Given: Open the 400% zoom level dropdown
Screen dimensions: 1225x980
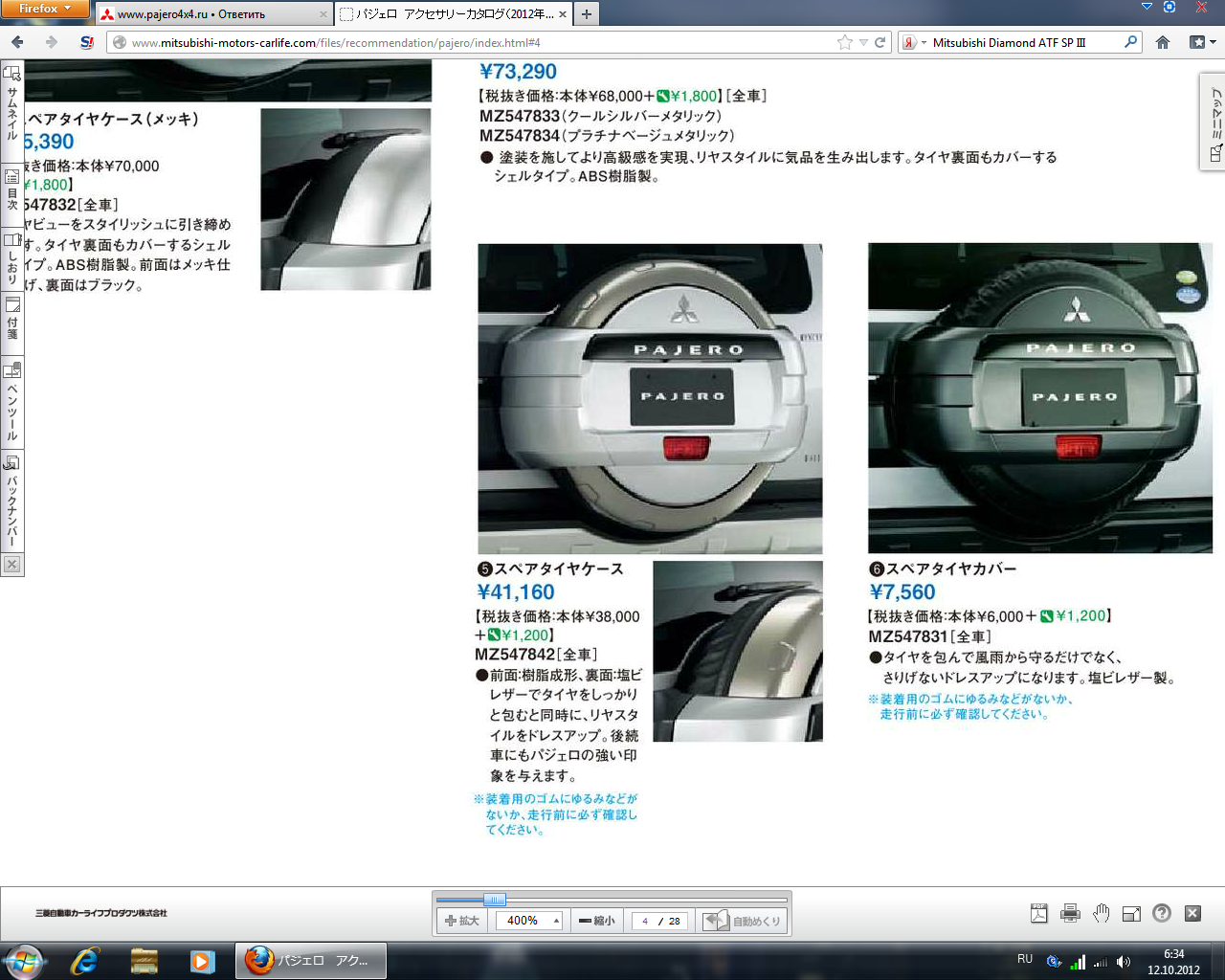Looking at the screenshot, I should coord(556,921).
